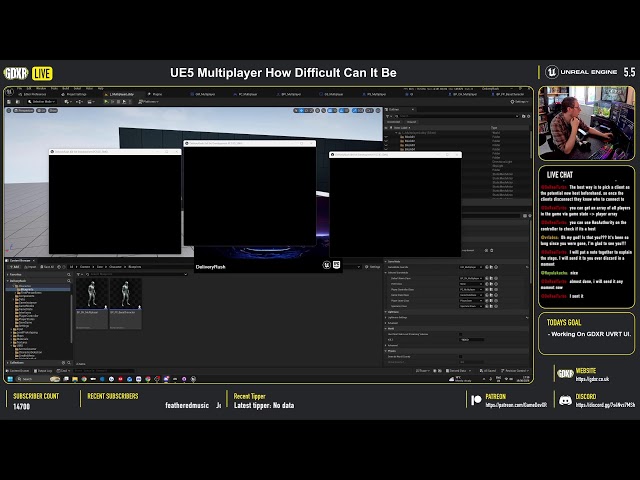640x480 pixels.
Task: Open the Content Drawer button
Action: pos(19,371)
